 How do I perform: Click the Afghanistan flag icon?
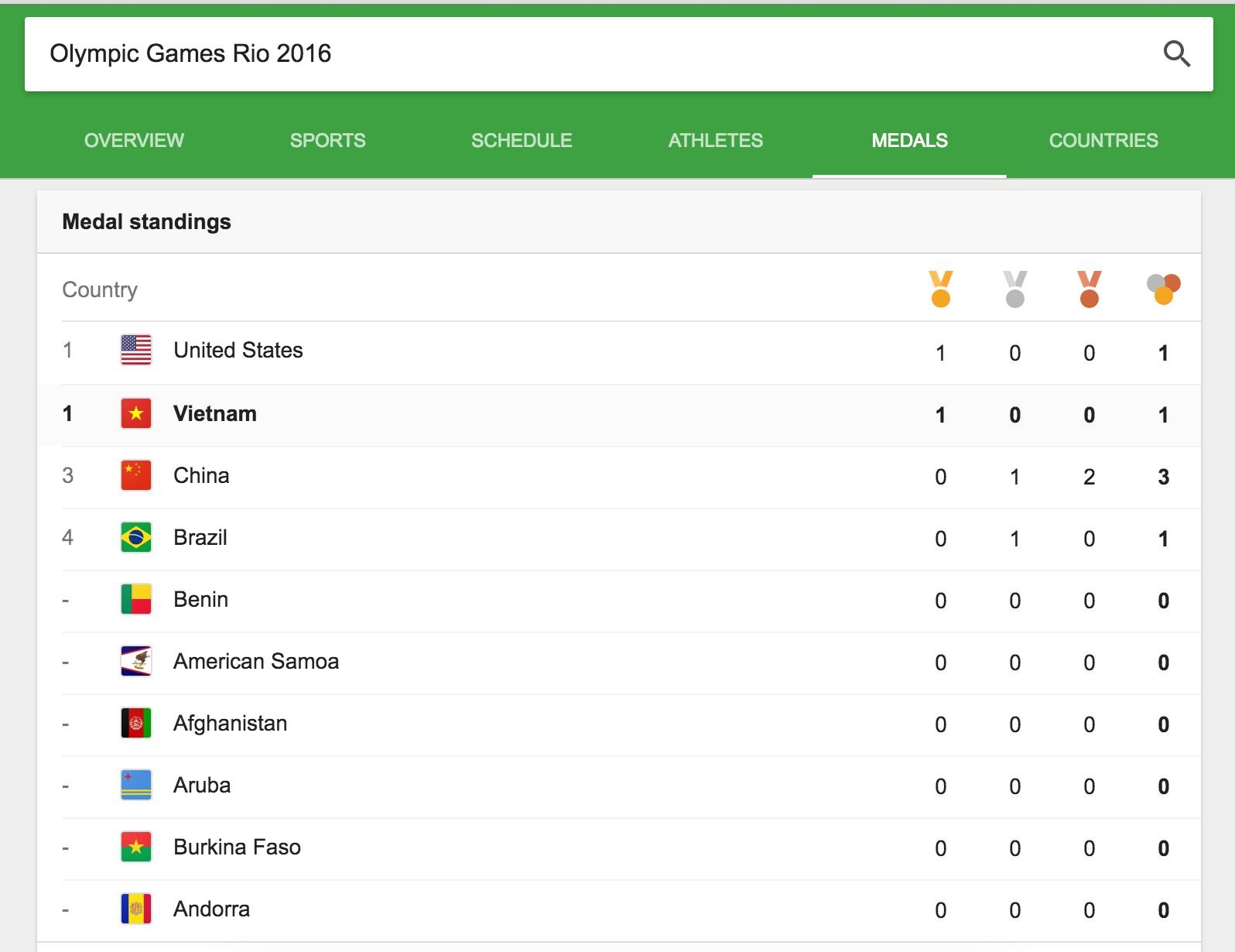click(135, 722)
